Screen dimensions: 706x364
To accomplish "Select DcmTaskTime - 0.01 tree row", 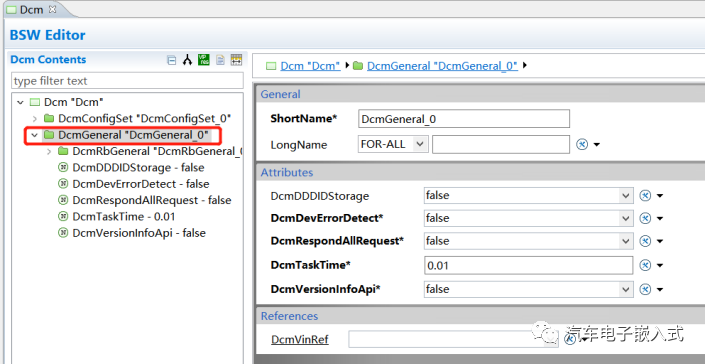I will coord(124,216).
